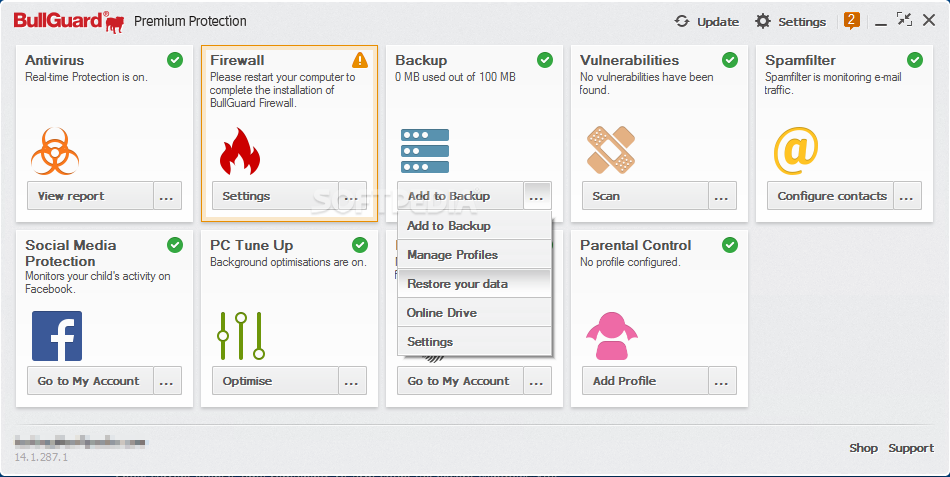950x477 pixels.
Task: Choose Restore your data menu entry
Action: point(474,284)
